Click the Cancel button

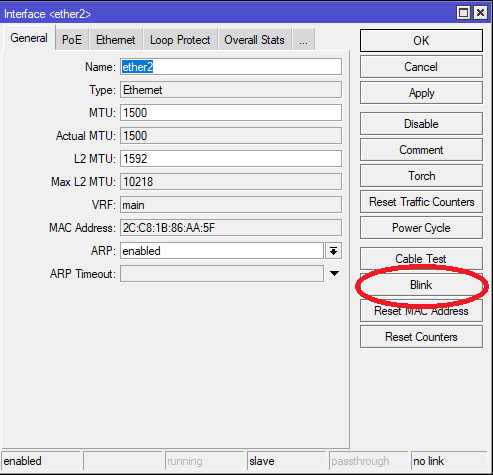click(x=421, y=67)
